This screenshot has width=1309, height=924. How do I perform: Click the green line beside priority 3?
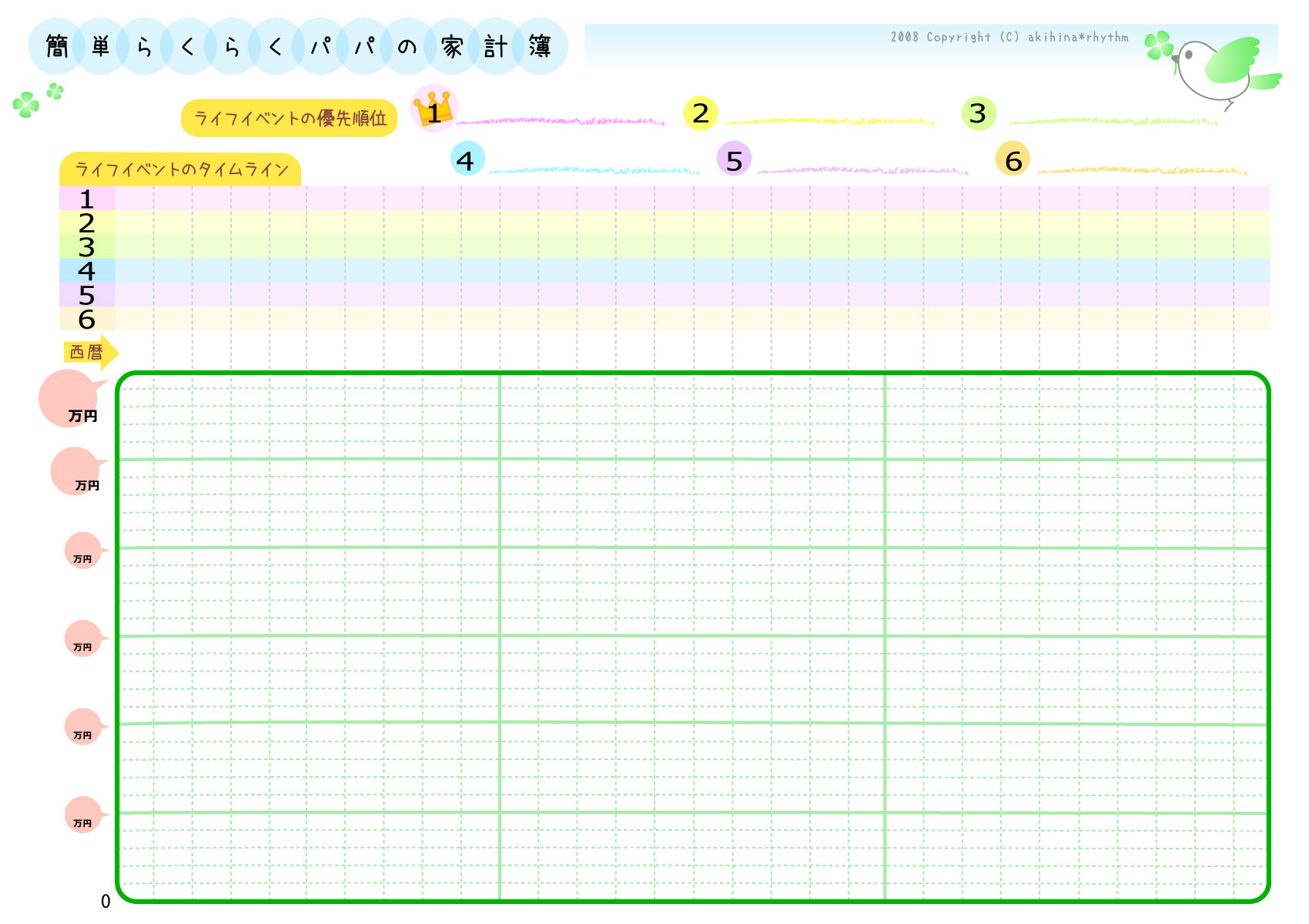[1113, 121]
